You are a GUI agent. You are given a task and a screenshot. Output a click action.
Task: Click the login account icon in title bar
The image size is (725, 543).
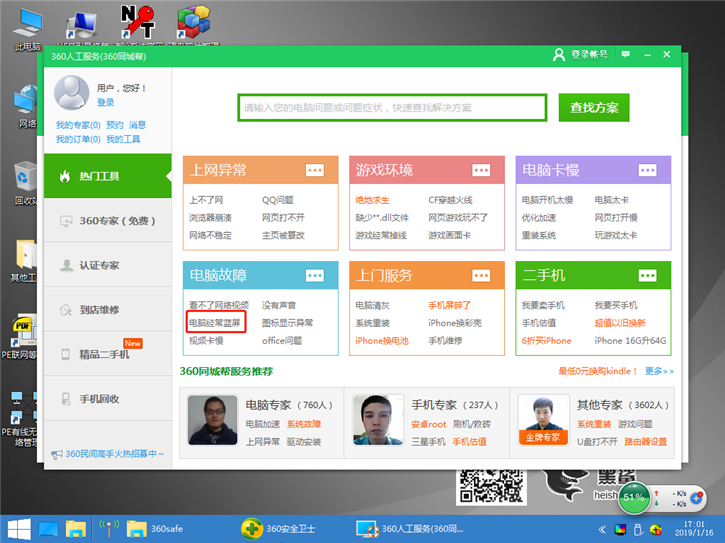[559, 55]
